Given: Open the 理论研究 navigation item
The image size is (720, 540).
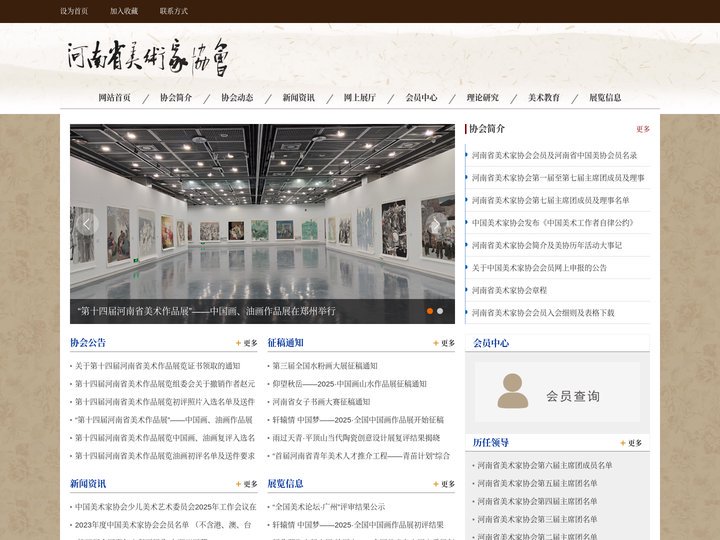Looking at the screenshot, I should [x=483, y=97].
